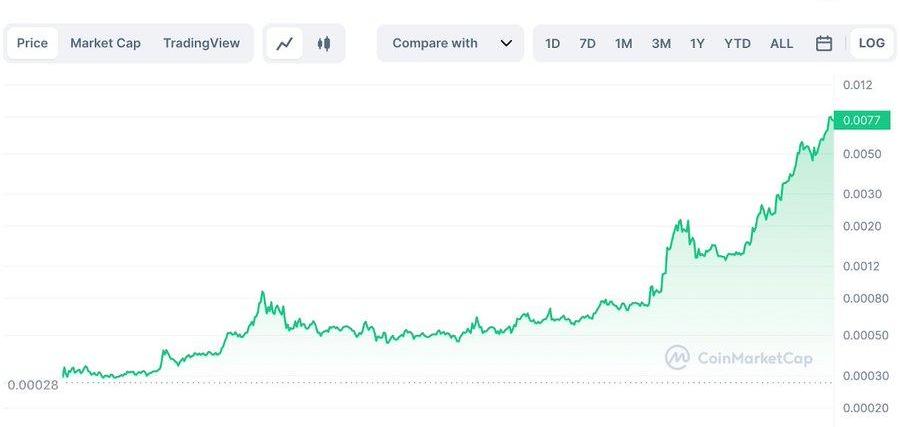This screenshot has width=900, height=427.
Task: Set the range to YTD
Action: pyautogui.click(x=737, y=44)
